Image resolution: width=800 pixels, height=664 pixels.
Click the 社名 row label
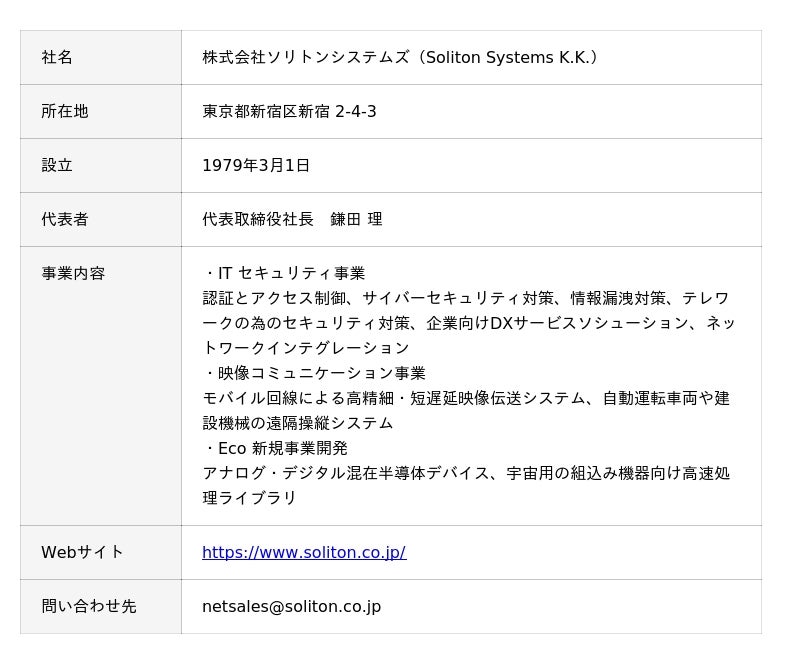click(57, 57)
